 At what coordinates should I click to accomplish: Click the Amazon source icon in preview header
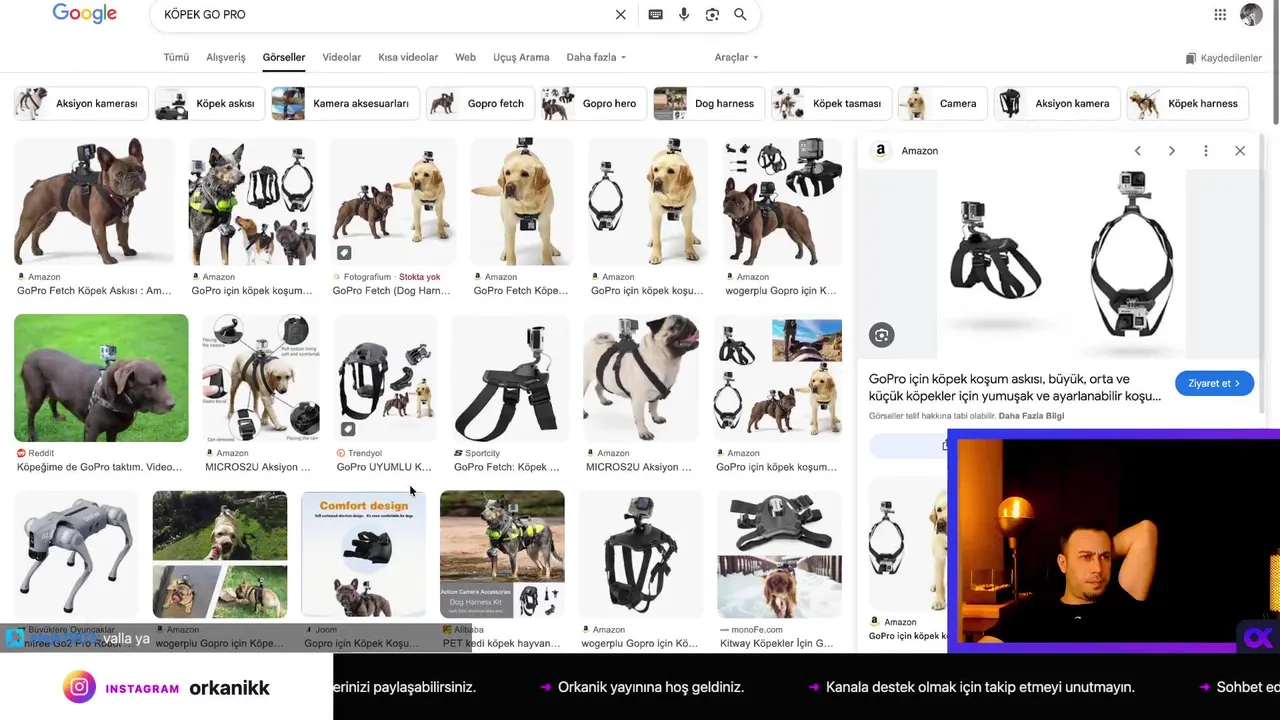880,151
